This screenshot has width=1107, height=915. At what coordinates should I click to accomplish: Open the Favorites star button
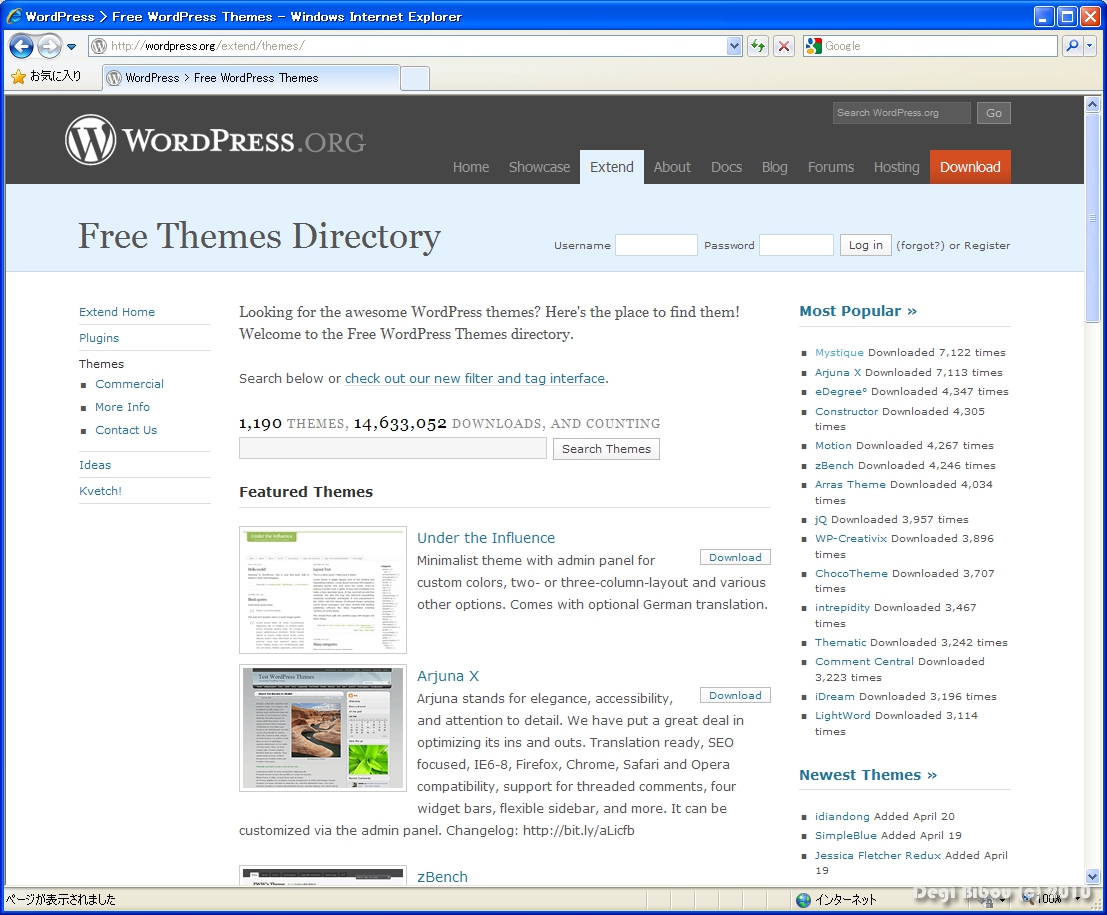coord(47,76)
